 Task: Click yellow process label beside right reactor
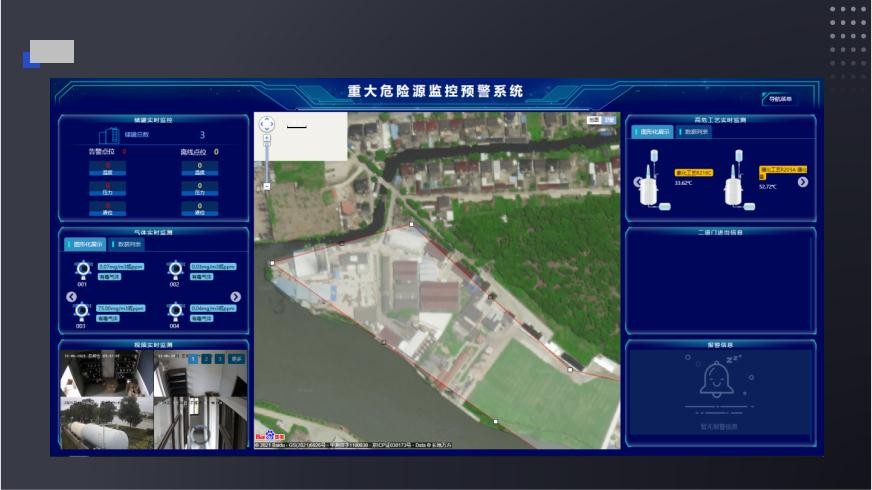pos(783,172)
